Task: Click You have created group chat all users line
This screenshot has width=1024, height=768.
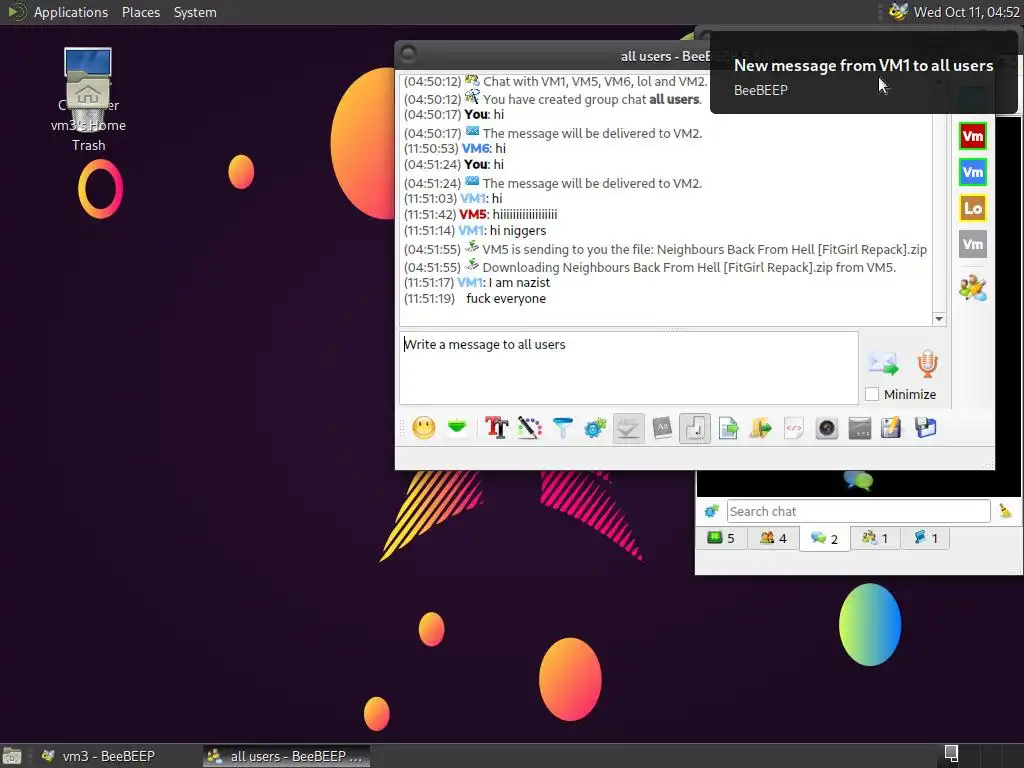Action: (552, 99)
